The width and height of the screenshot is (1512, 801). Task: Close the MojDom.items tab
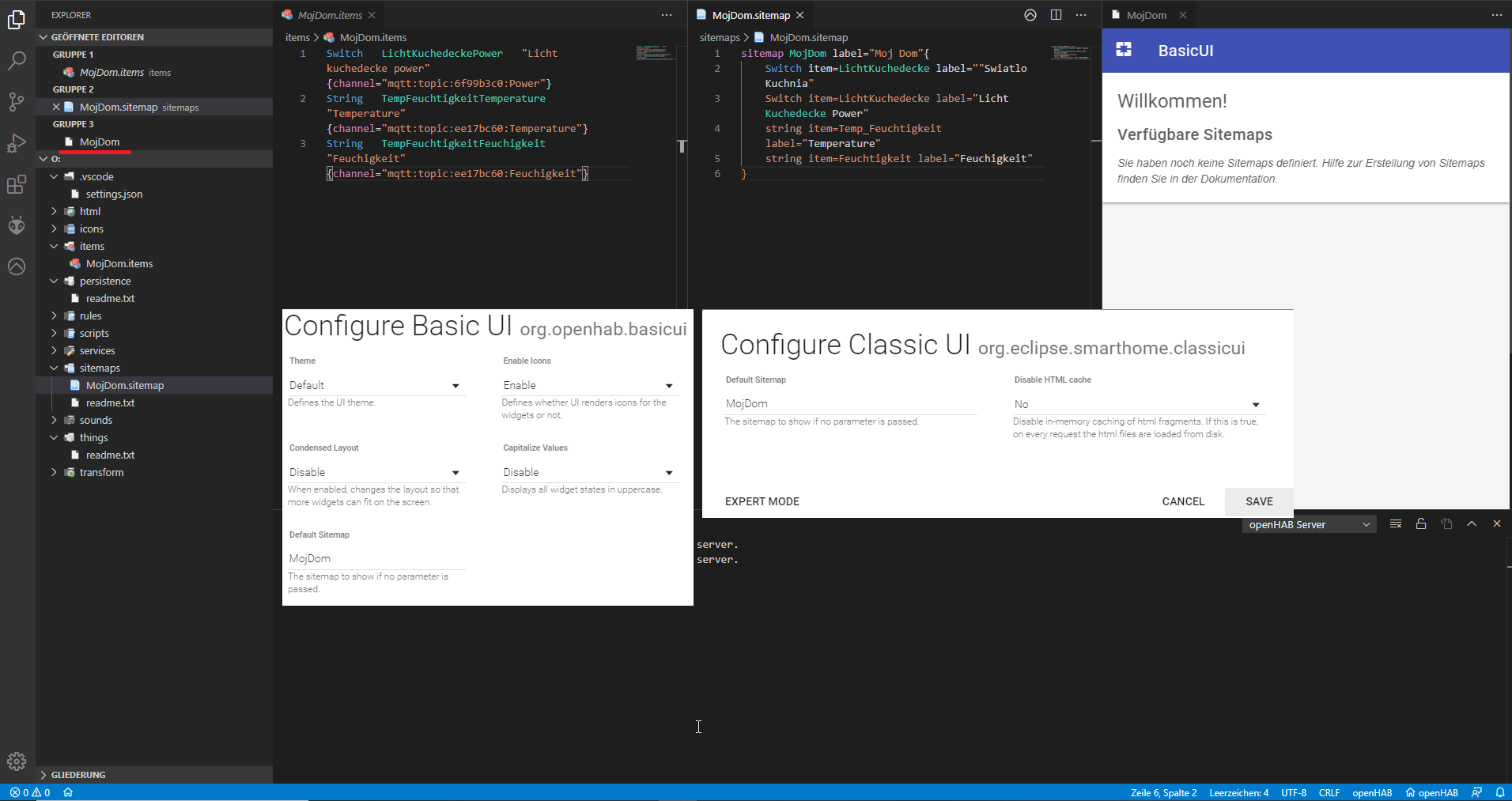point(372,15)
